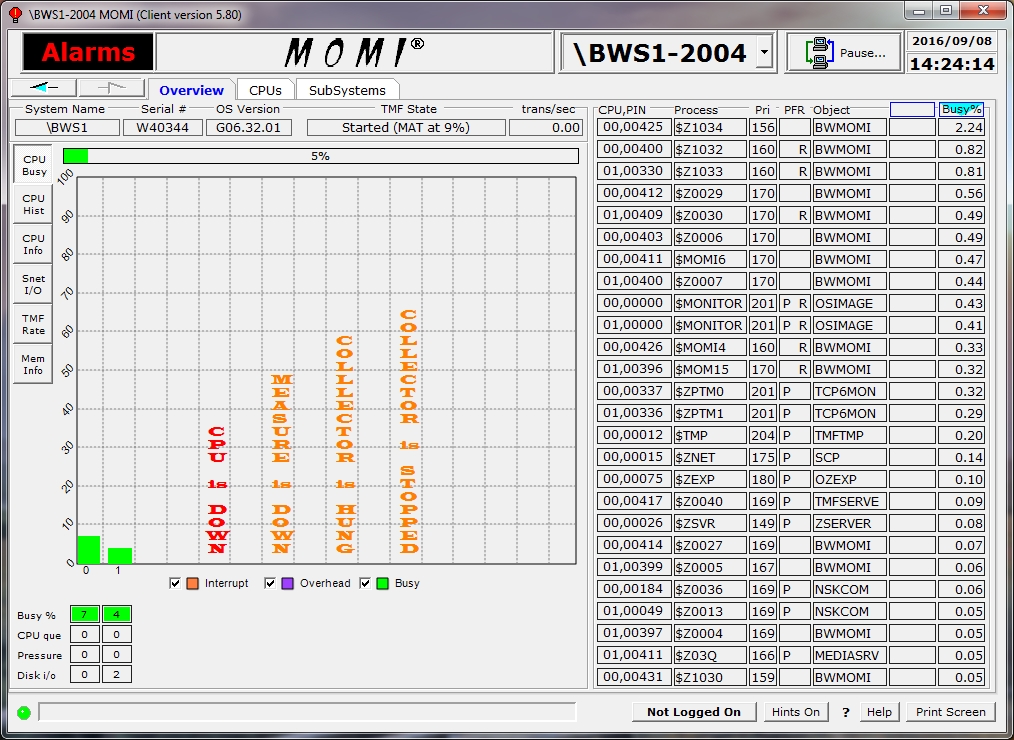The width and height of the screenshot is (1014, 740).
Task: Switch to the SubSystems tab
Action: tap(347, 90)
